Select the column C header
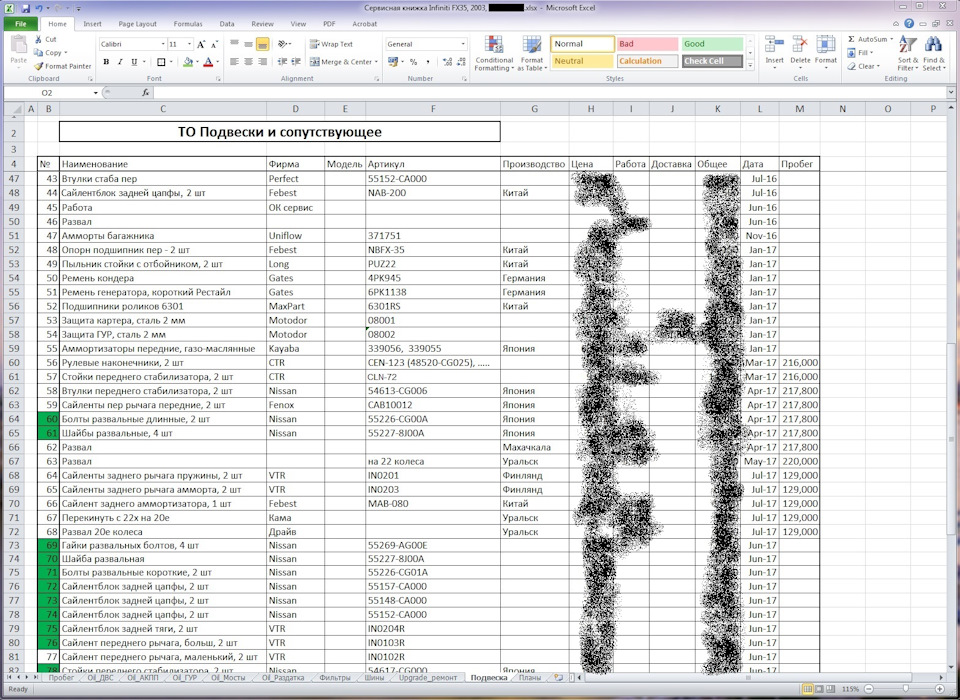 pos(162,108)
